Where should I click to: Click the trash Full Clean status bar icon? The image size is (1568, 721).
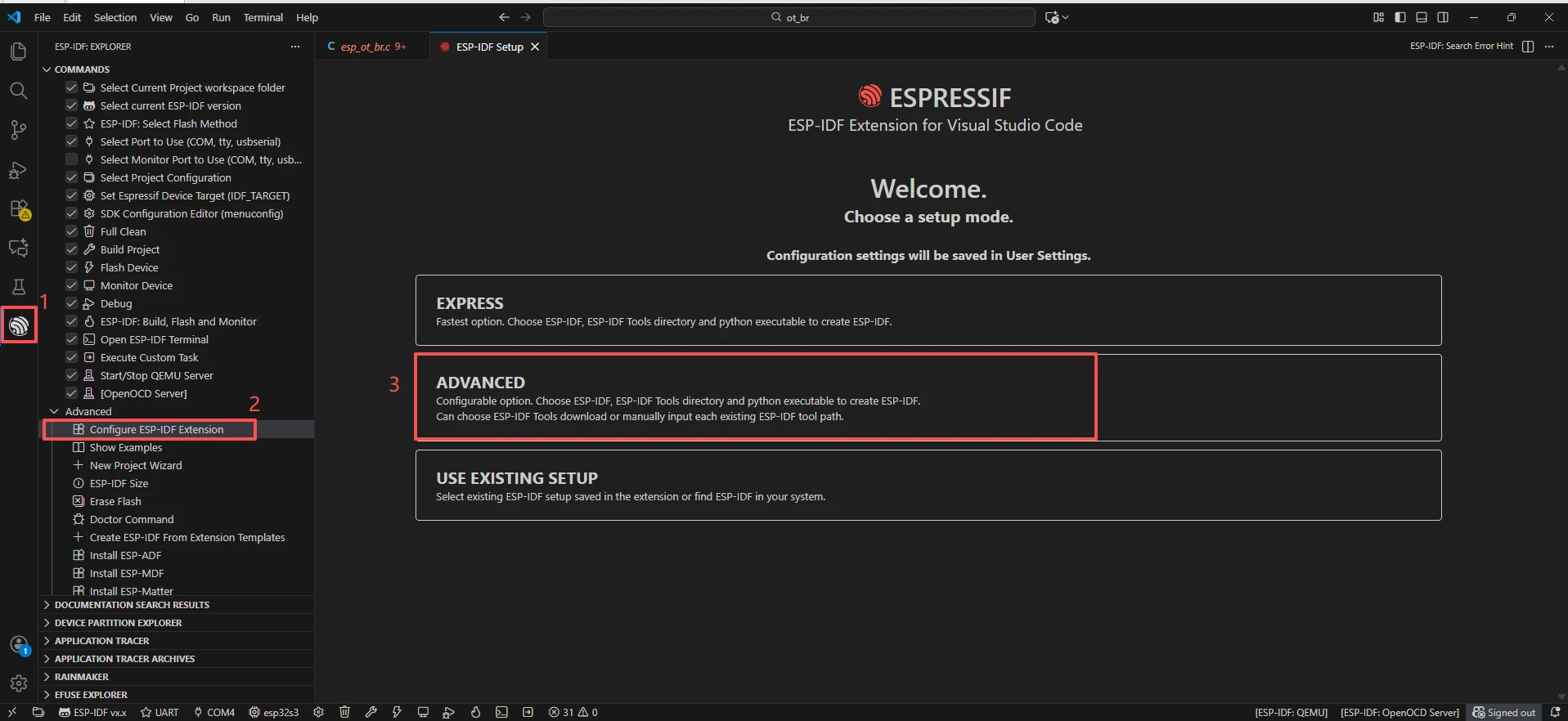coord(344,712)
